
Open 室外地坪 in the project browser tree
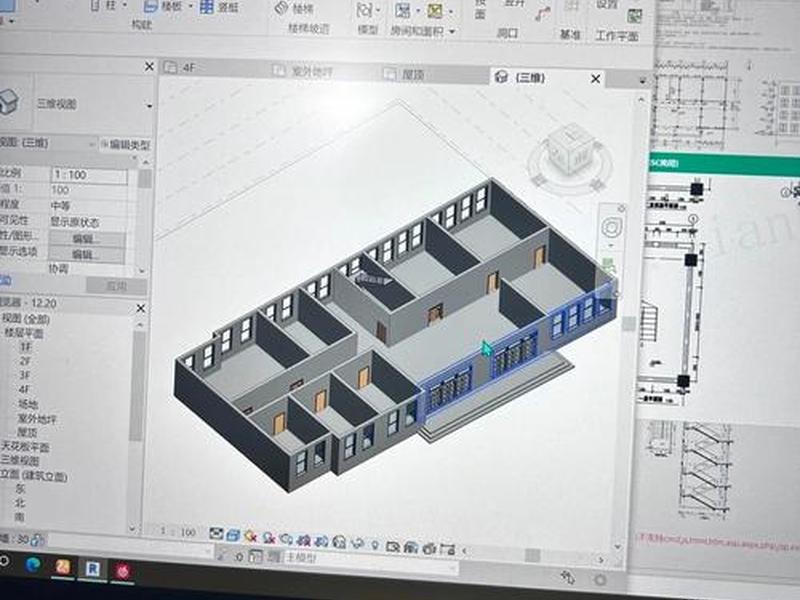37,418
